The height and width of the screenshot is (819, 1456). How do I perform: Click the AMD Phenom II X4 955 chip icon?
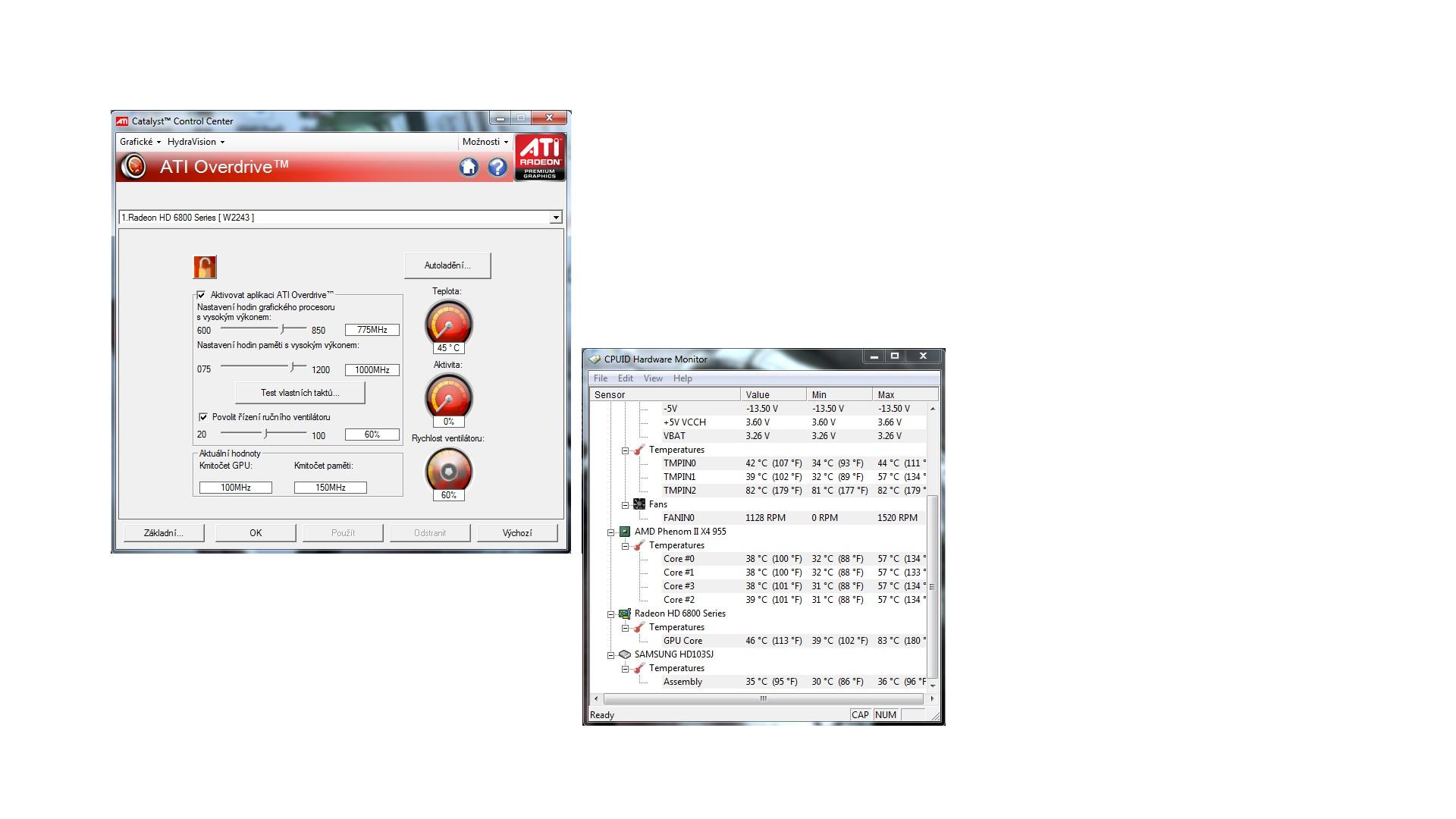[x=625, y=532]
